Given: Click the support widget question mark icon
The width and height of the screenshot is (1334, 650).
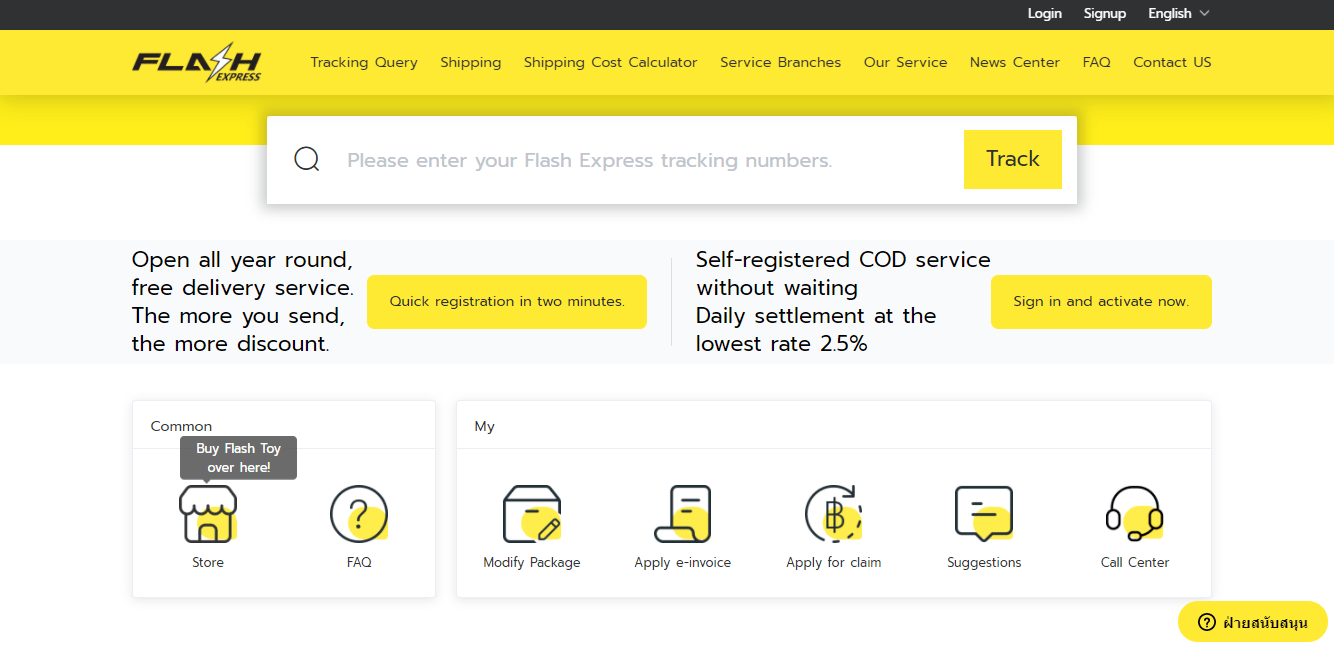Looking at the screenshot, I should click(x=1207, y=622).
